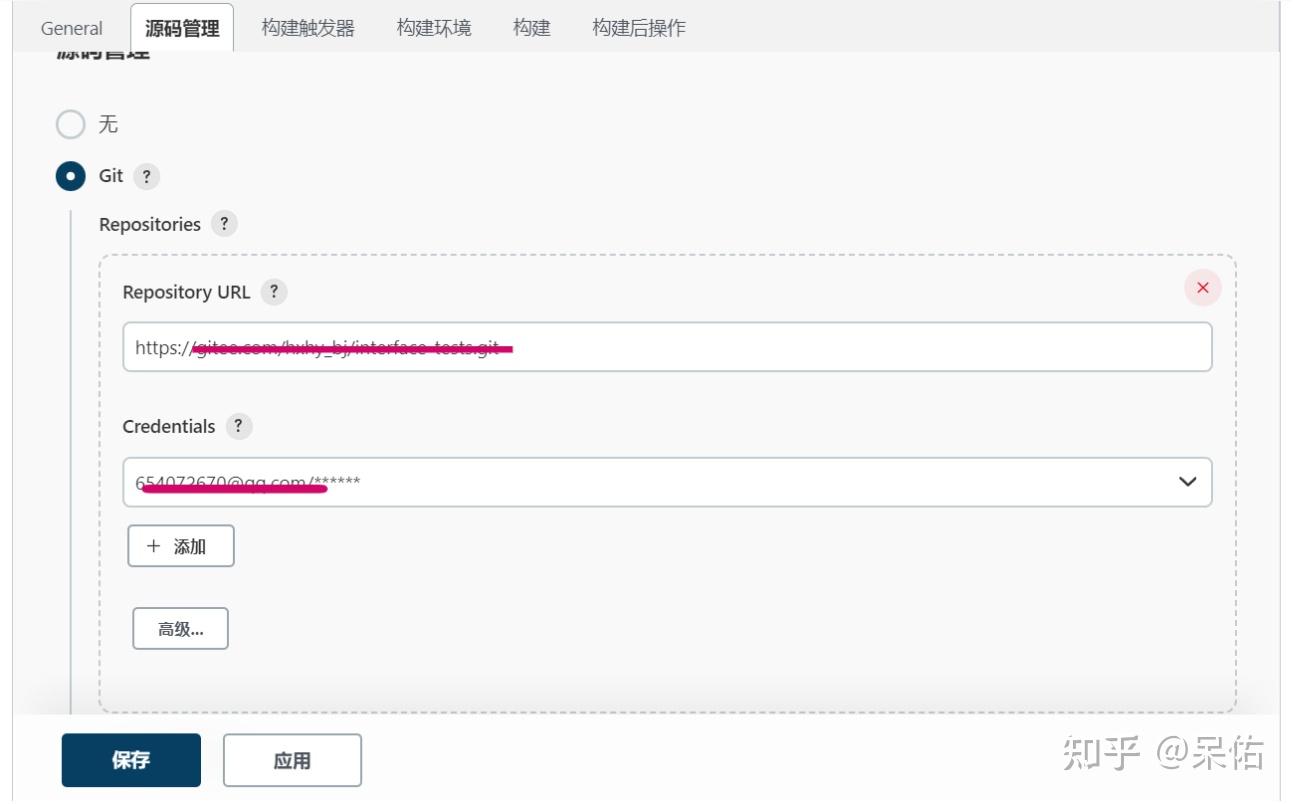Open help for Repositories section
This screenshot has width=1297, height=804.
[x=224, y=225]
